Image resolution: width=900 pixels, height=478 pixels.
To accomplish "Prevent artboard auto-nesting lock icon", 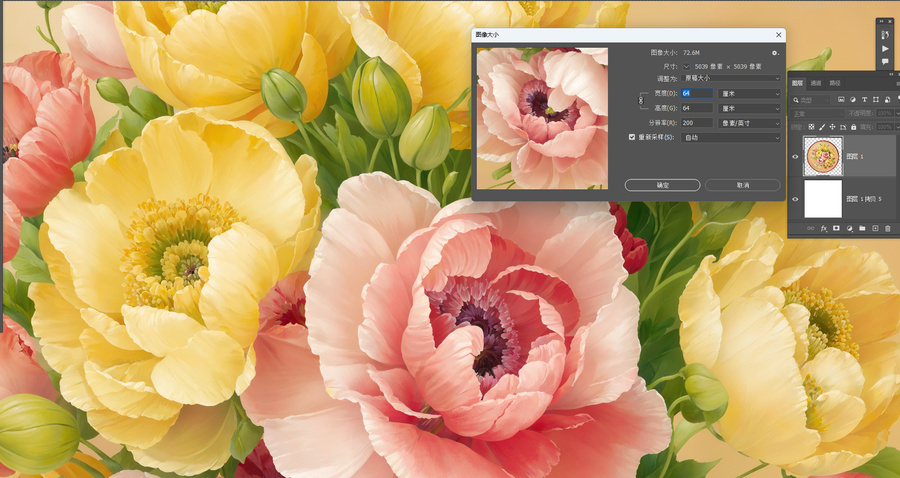I will click(843, 127).
